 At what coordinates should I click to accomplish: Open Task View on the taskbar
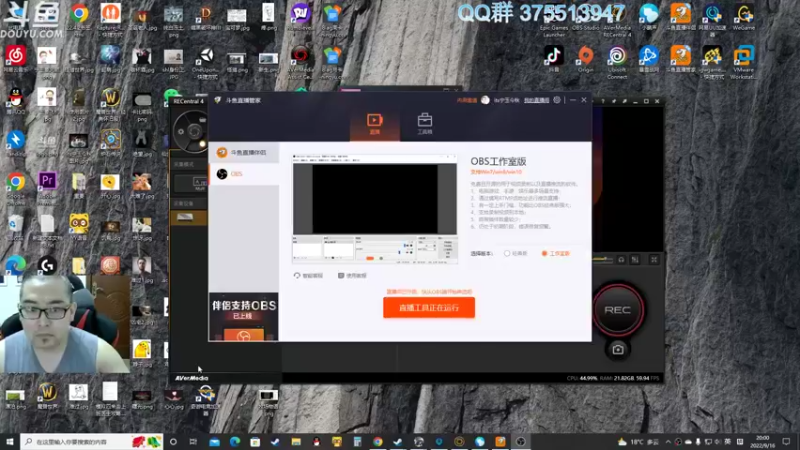tap(193, 441)
